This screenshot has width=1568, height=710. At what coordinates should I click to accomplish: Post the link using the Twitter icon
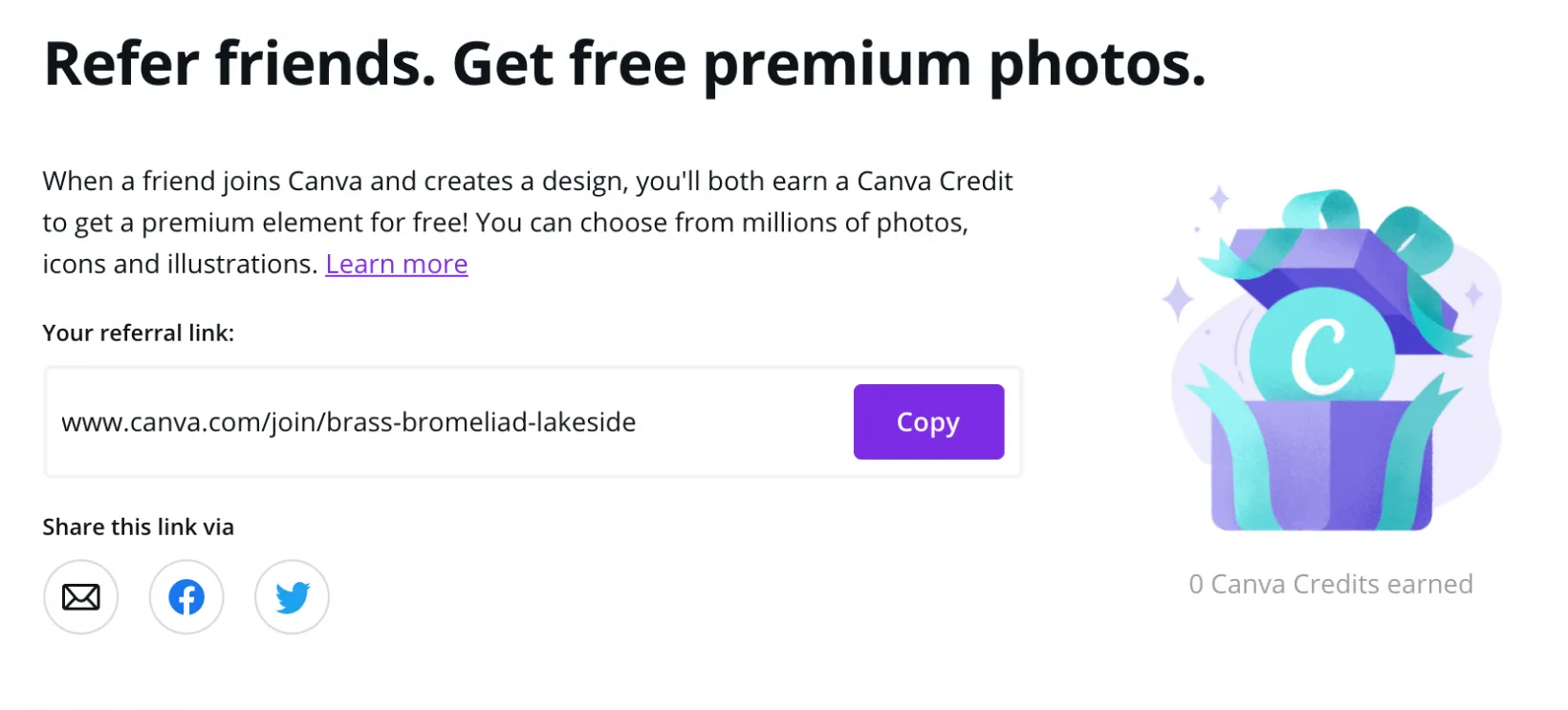click(292, 596)
